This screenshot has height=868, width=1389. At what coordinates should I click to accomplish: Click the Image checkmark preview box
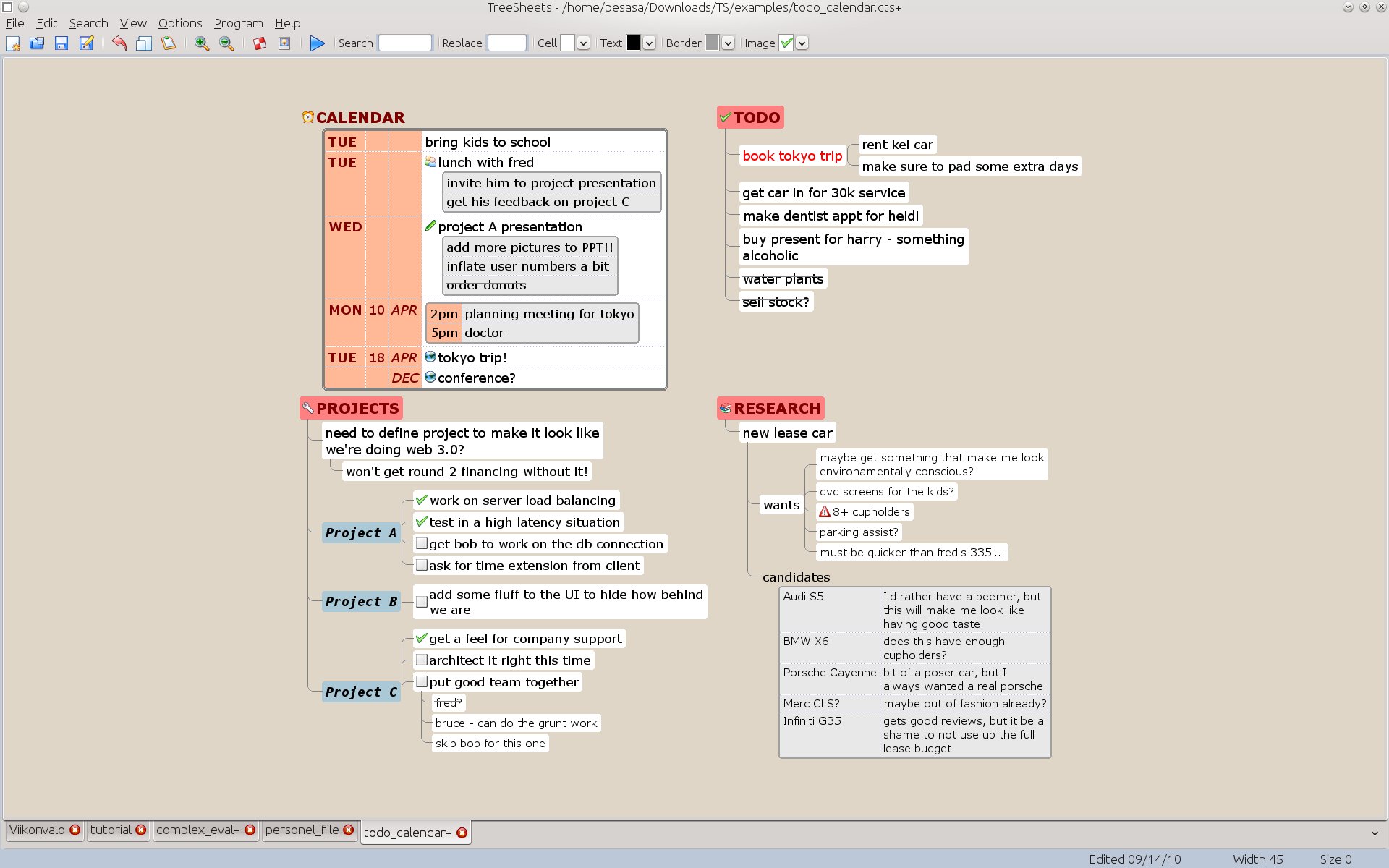[x=786, y=43]
